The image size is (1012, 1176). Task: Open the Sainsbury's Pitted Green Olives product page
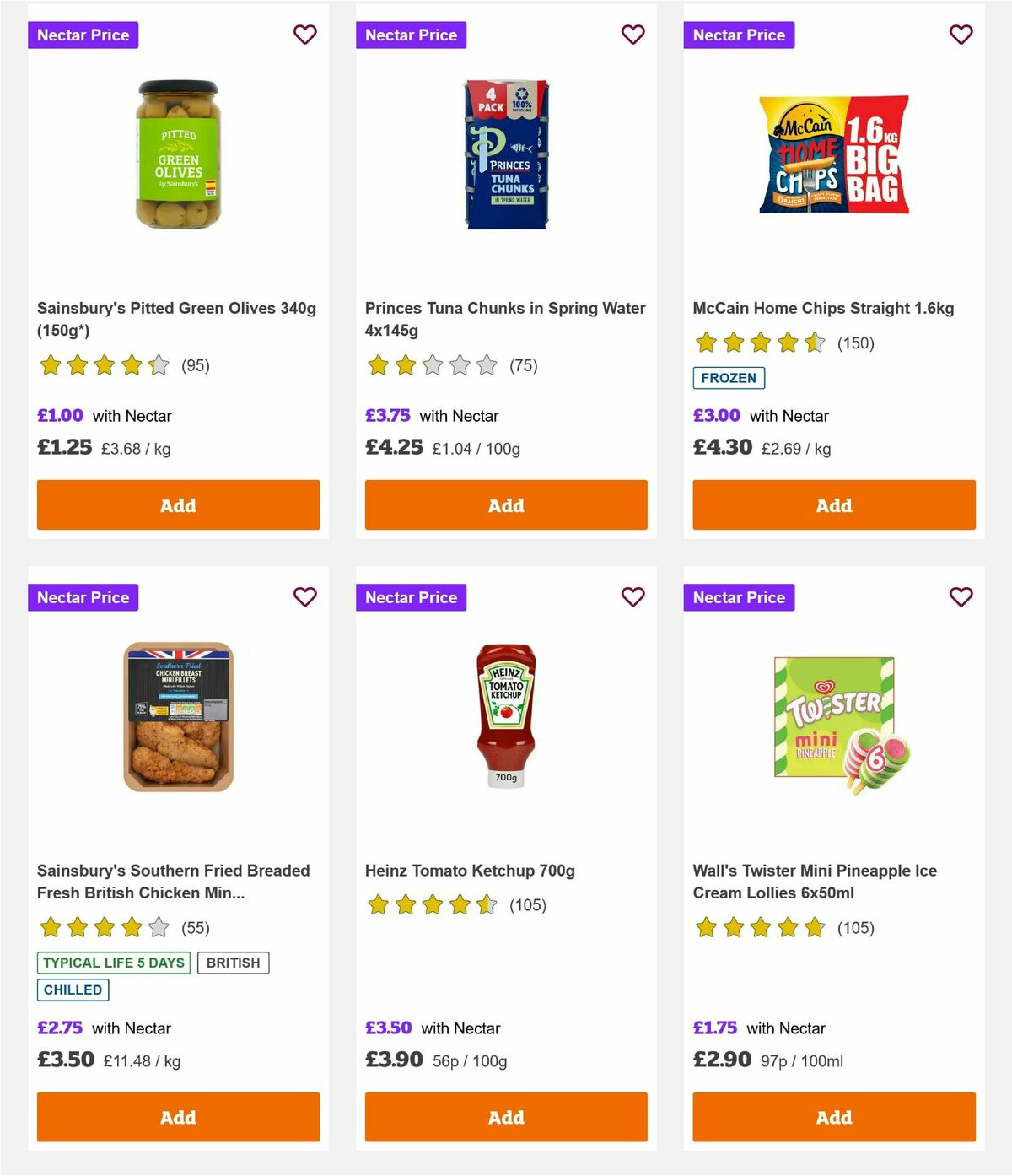tap(177, 319)
